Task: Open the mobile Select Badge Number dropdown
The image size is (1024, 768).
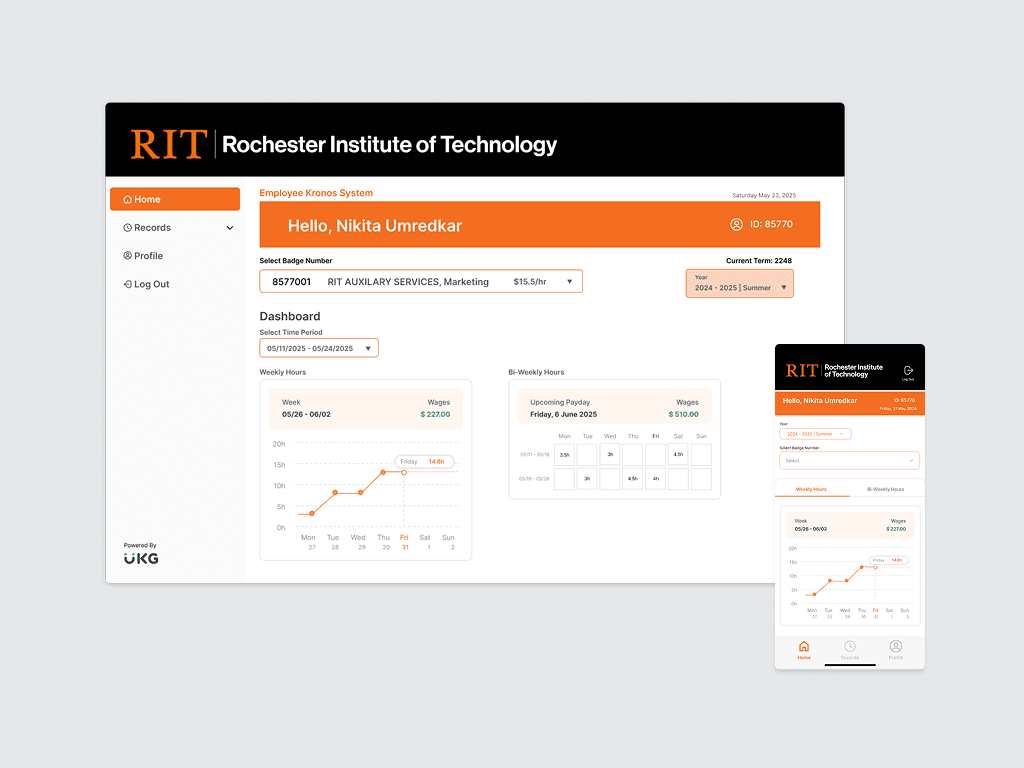Action: pos(849,460)
